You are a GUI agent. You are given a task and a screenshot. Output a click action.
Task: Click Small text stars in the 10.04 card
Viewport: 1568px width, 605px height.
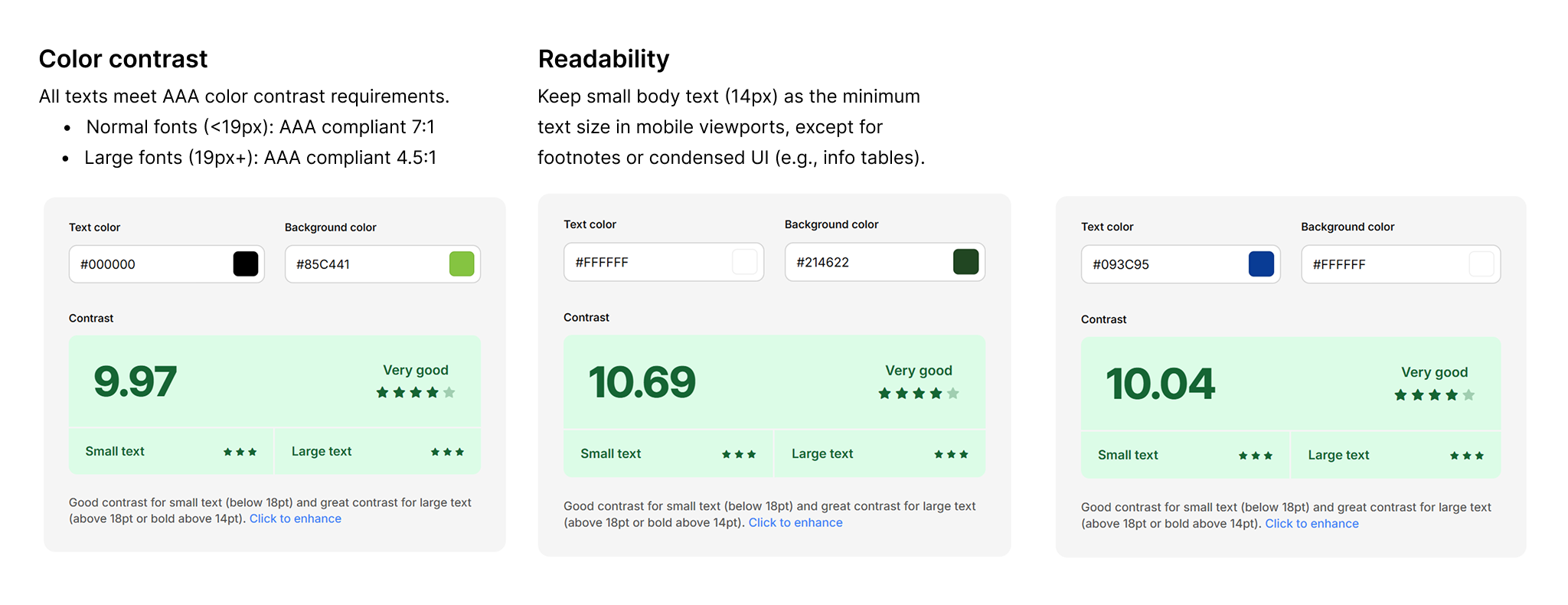[1256, 456]
